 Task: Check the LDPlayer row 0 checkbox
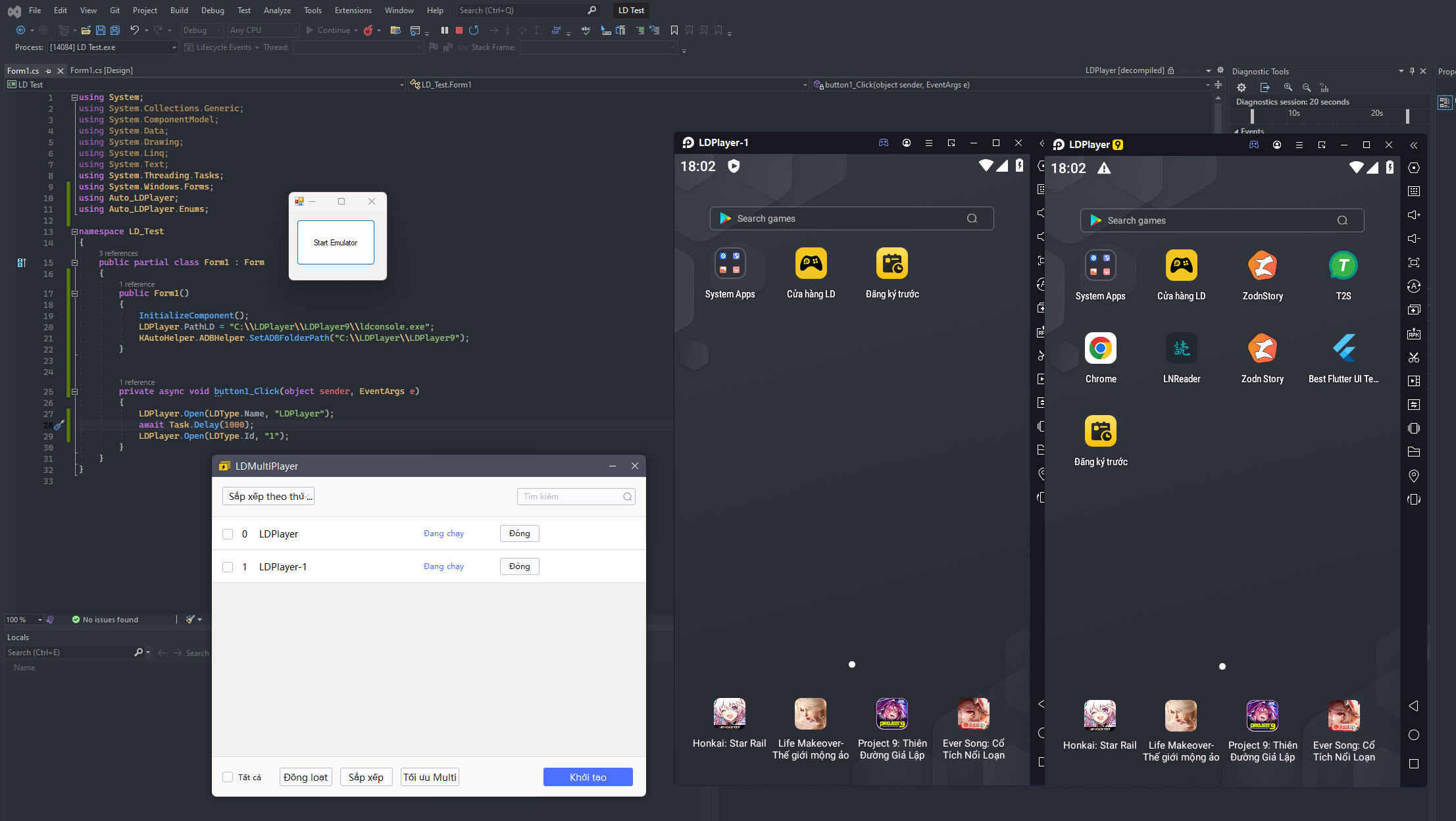click(227, 533)
